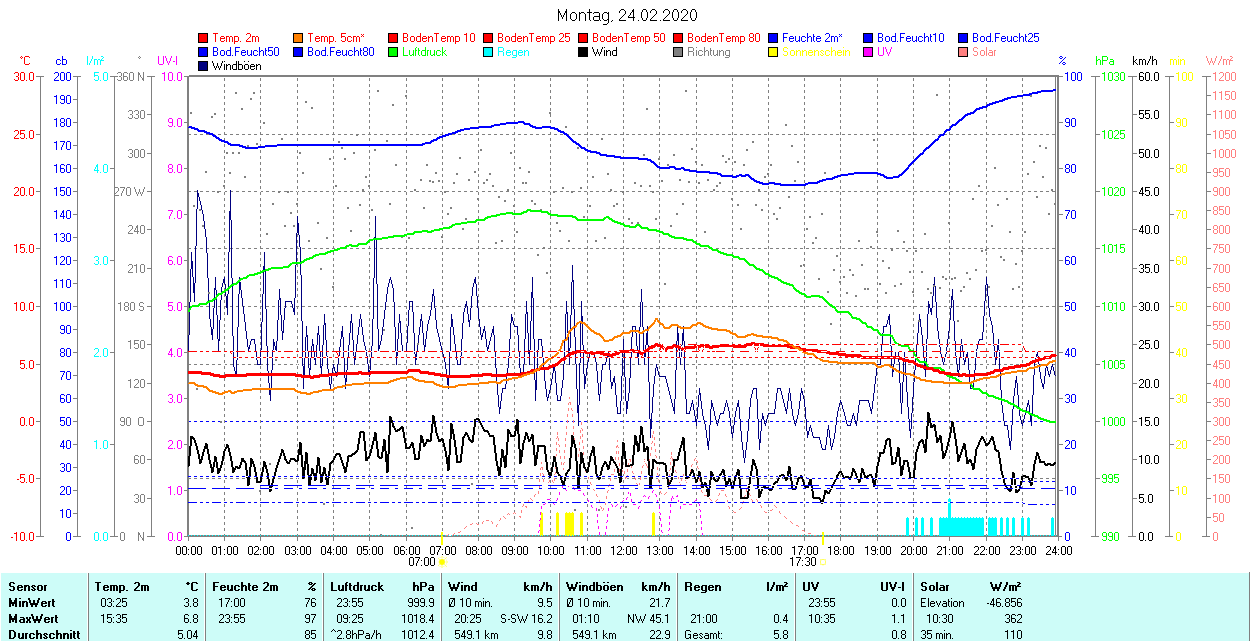Select the yellow Sonnenschein legend swatch
The width and height of the screenshot is (1250, 641).
(x=774, y=52)
